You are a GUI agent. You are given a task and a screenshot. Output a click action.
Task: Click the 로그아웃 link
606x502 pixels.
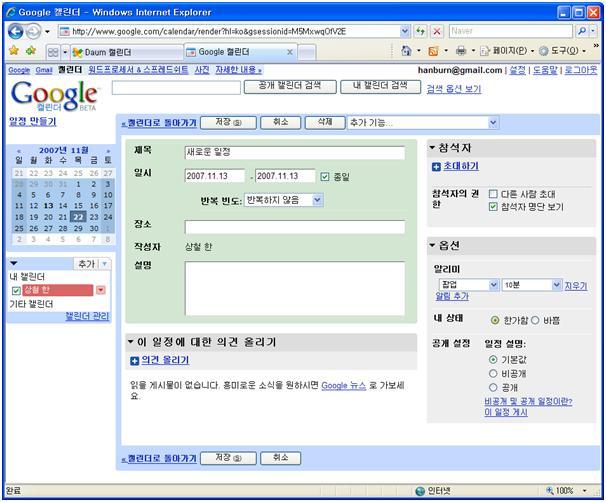(x=580, y=70)
